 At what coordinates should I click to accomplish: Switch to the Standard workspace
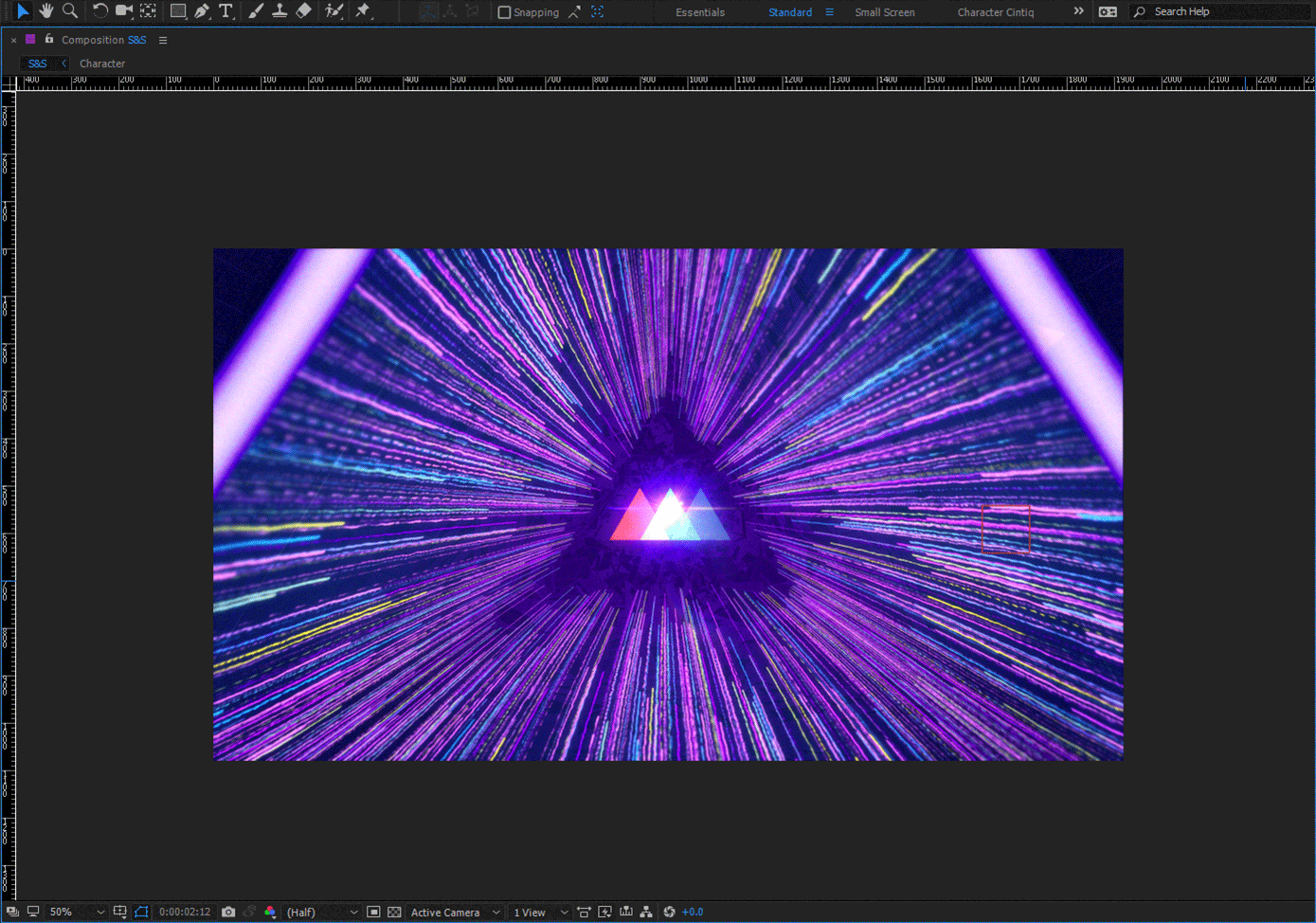tap(790, 12)
